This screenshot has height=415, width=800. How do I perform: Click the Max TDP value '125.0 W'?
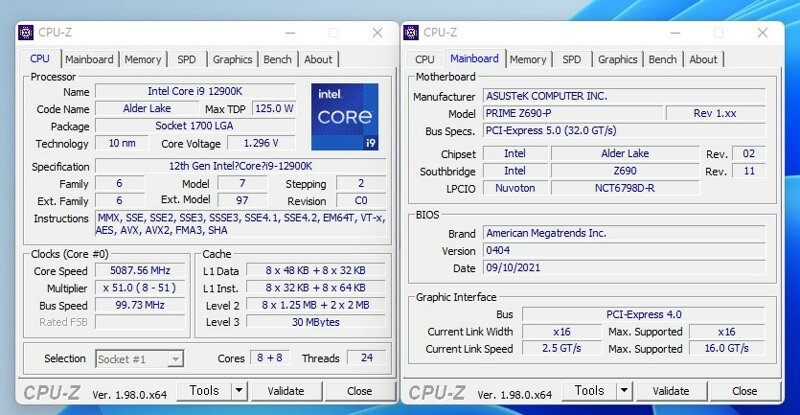tap(274, 108)
